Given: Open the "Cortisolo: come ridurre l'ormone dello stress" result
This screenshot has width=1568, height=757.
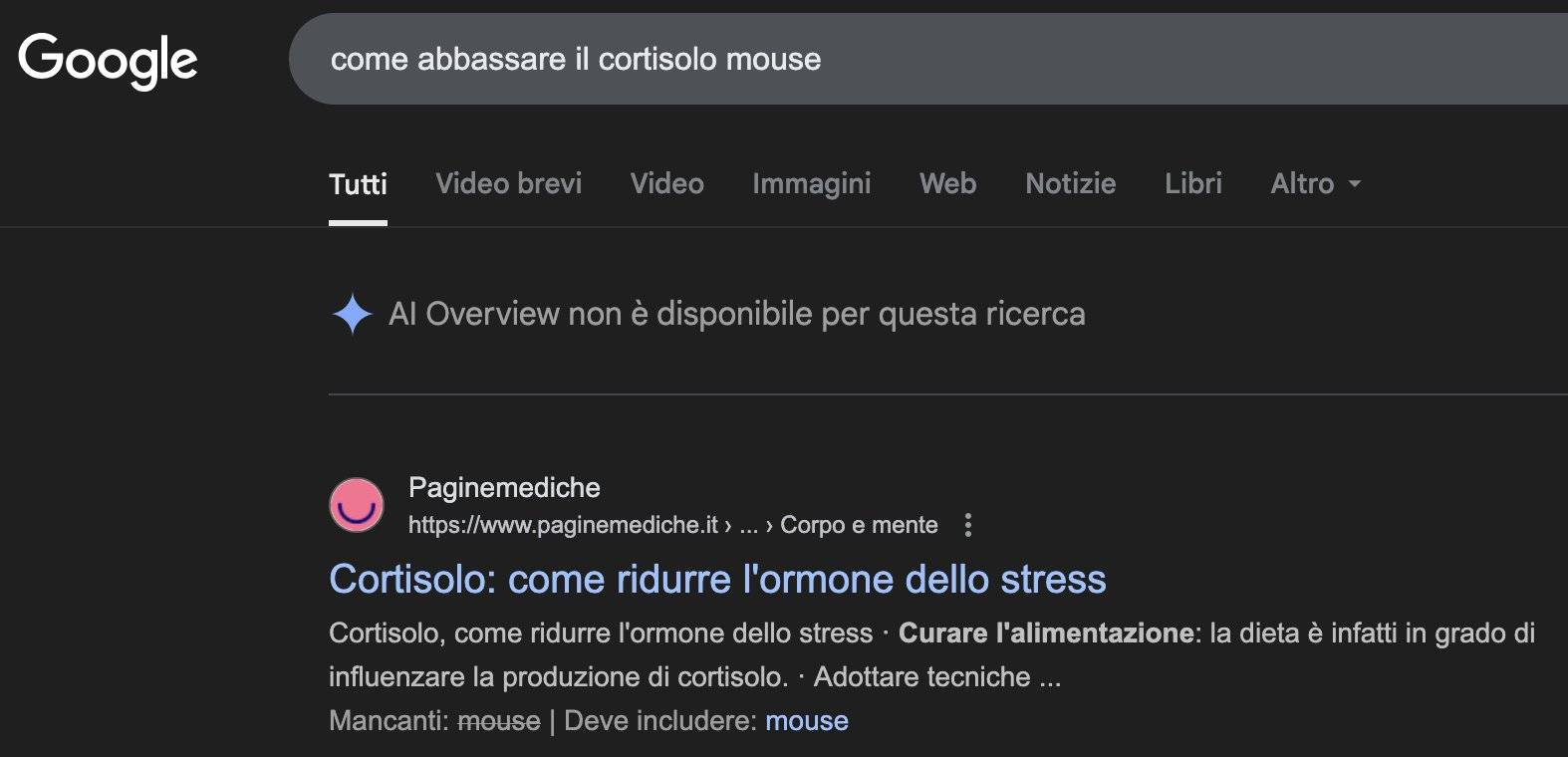Looking at the screenshot, I should pyautogui.click(x=717, y=580).
